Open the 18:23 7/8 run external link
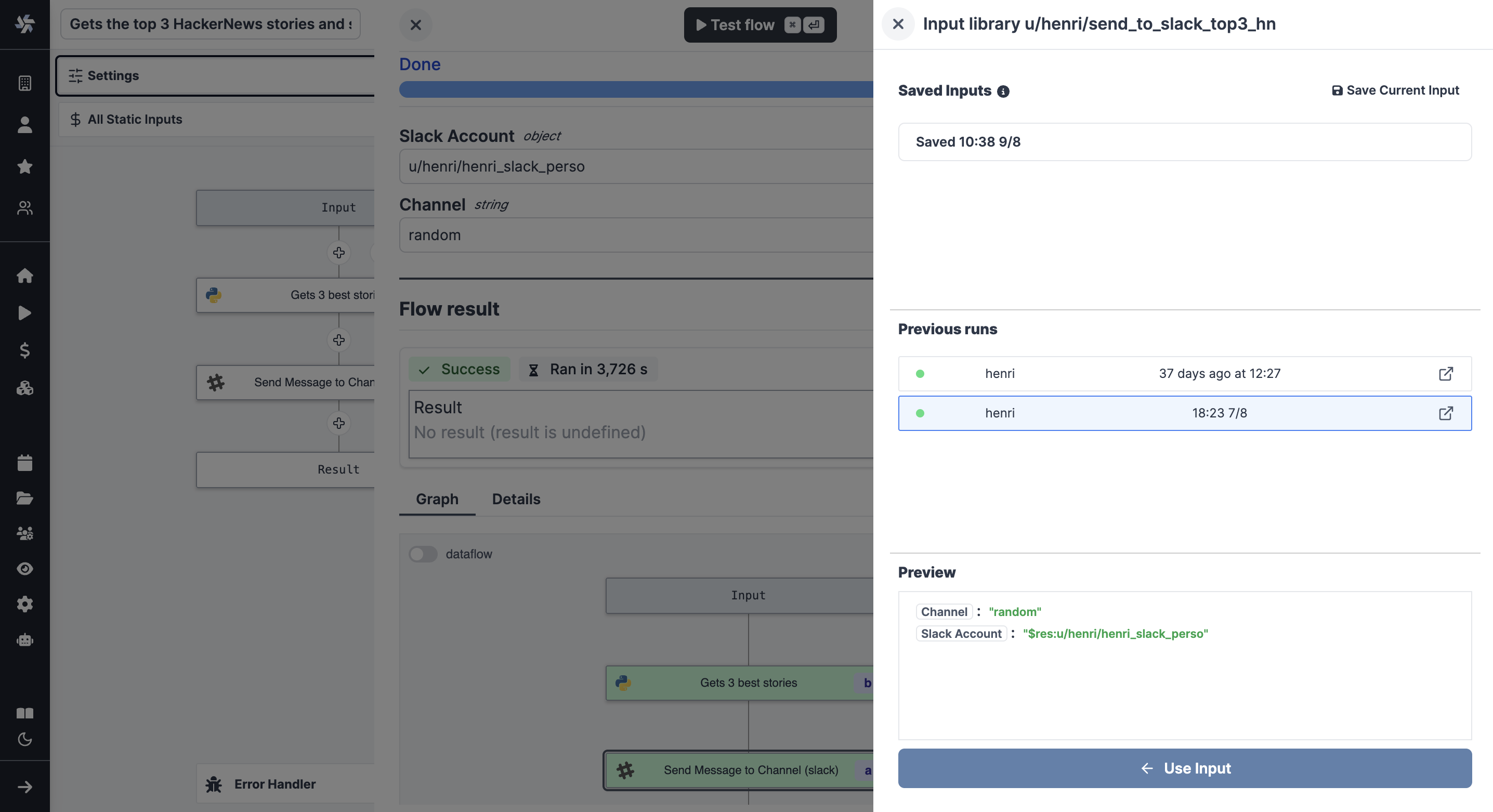The width and height of the screenshot is (1493, 812). [x=1446, y=413]
